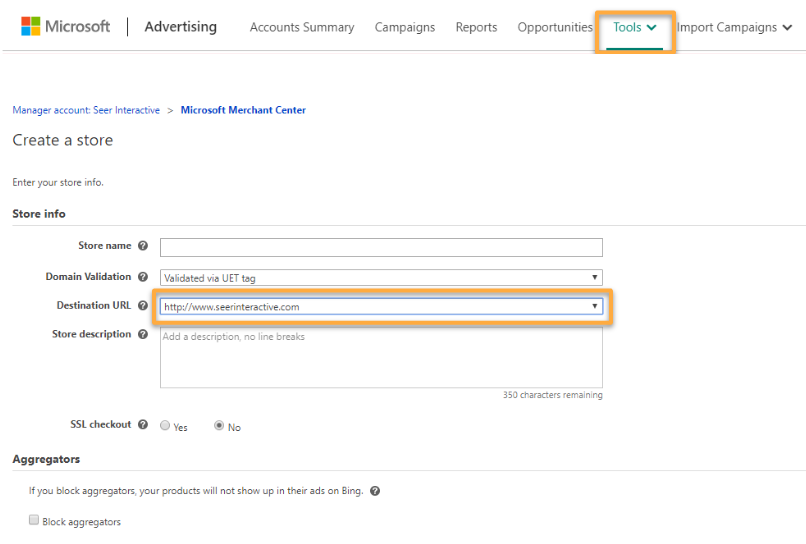This screenshot has height=544, width=806.
Task: Expand the Destination URL dropdown
Action: (381, 307)
